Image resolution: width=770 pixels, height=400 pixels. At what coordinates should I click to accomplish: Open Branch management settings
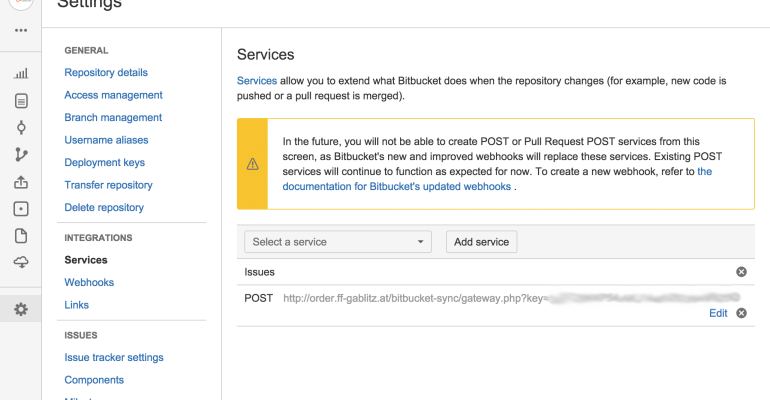pos(113,118)
